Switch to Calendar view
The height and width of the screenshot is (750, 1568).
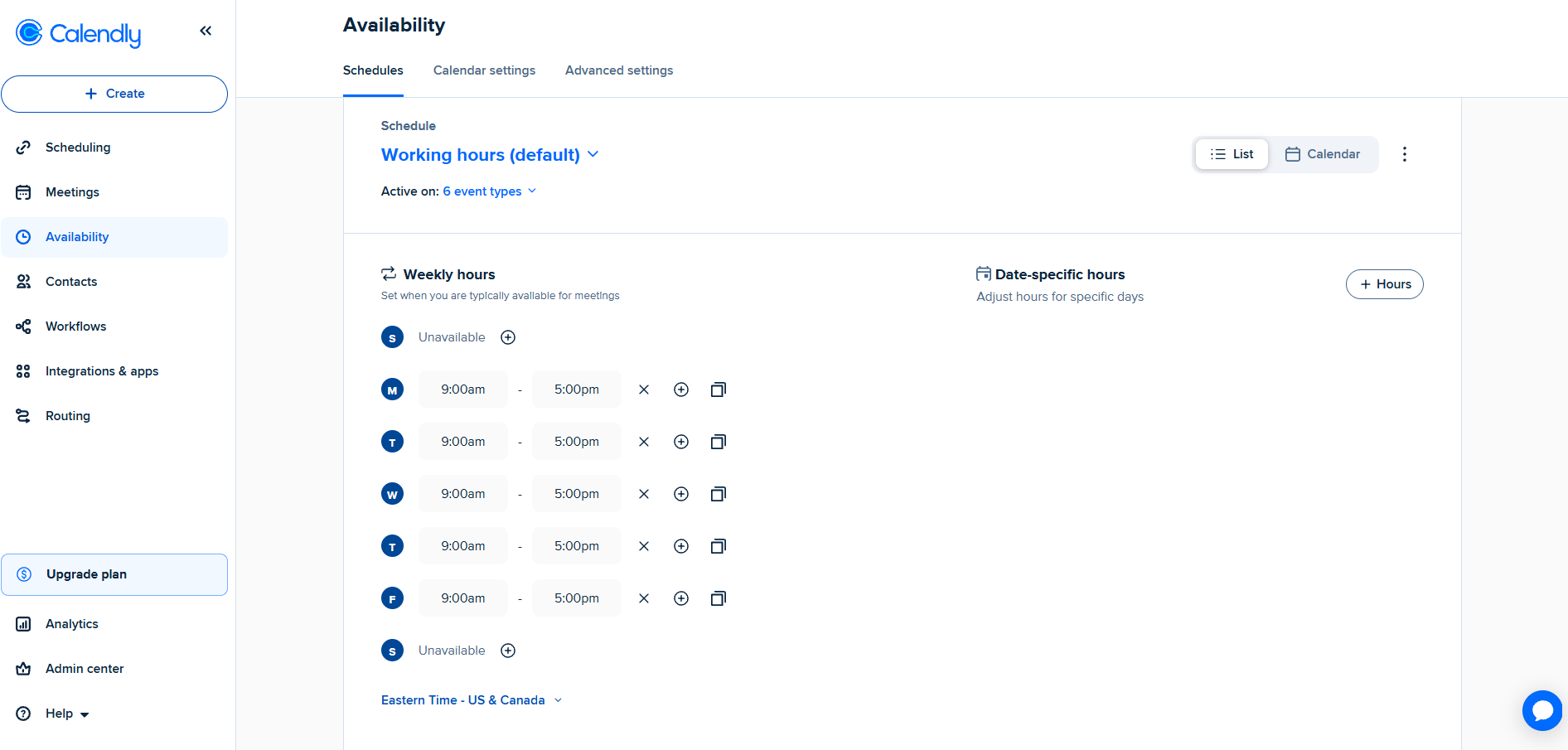(x=1323, y=154)
